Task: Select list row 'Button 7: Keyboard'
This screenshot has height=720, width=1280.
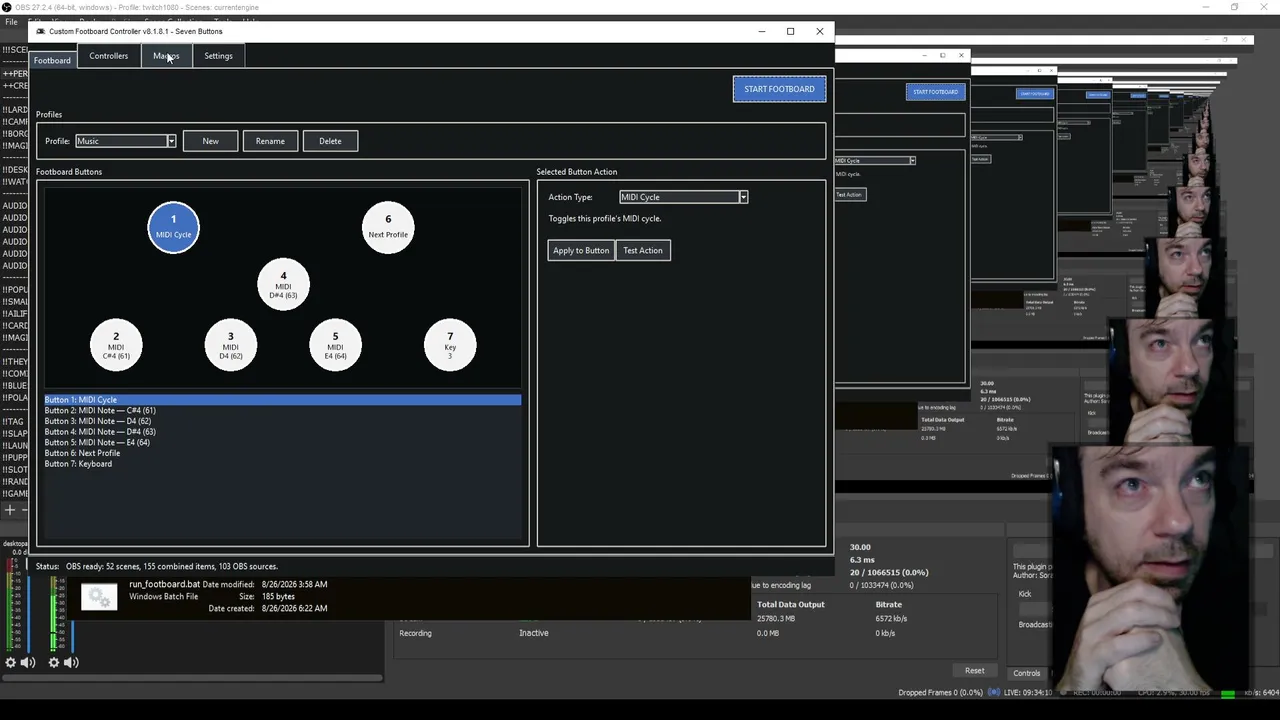Action: (x=282, y=464)
